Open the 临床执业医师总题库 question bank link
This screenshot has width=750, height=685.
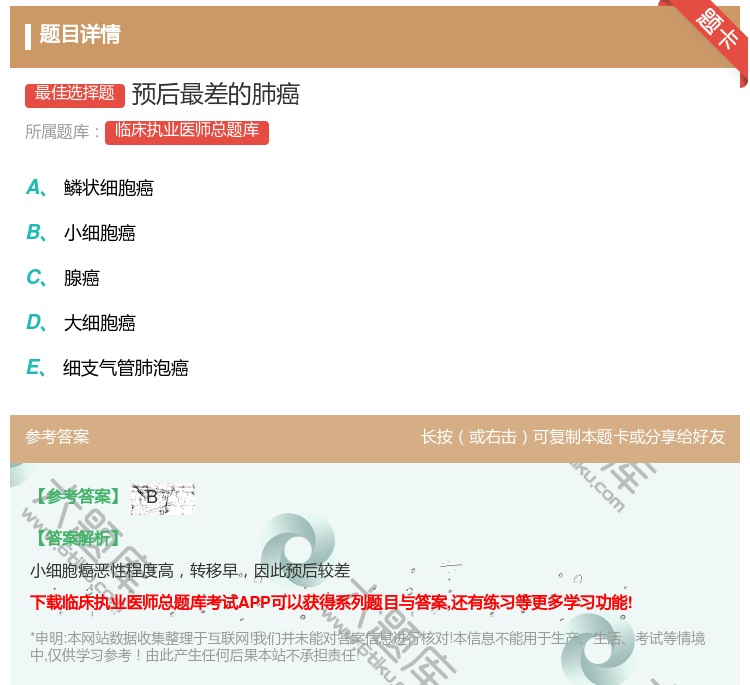[x=187, y=132]
